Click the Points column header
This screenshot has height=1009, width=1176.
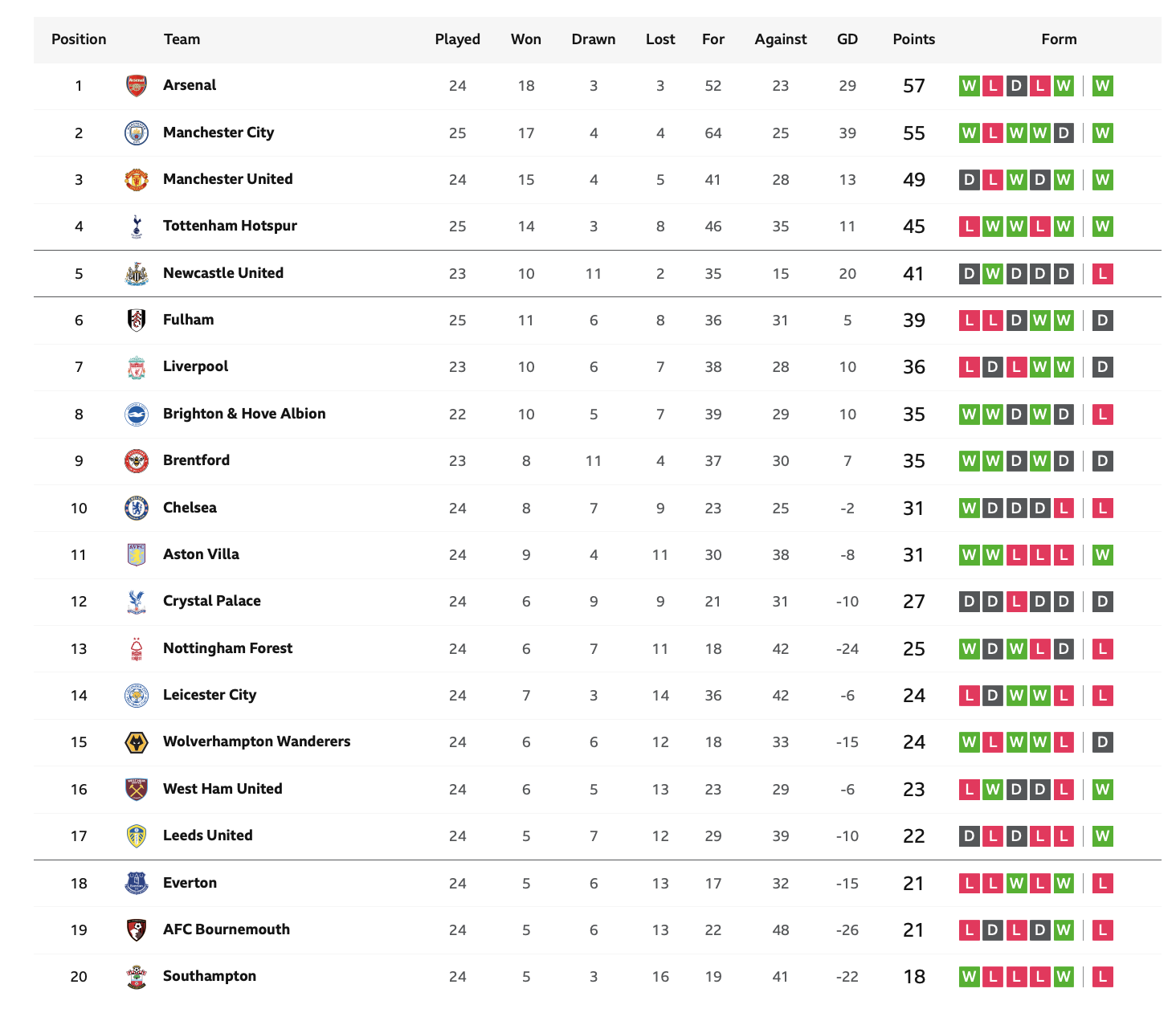(914, 39)
